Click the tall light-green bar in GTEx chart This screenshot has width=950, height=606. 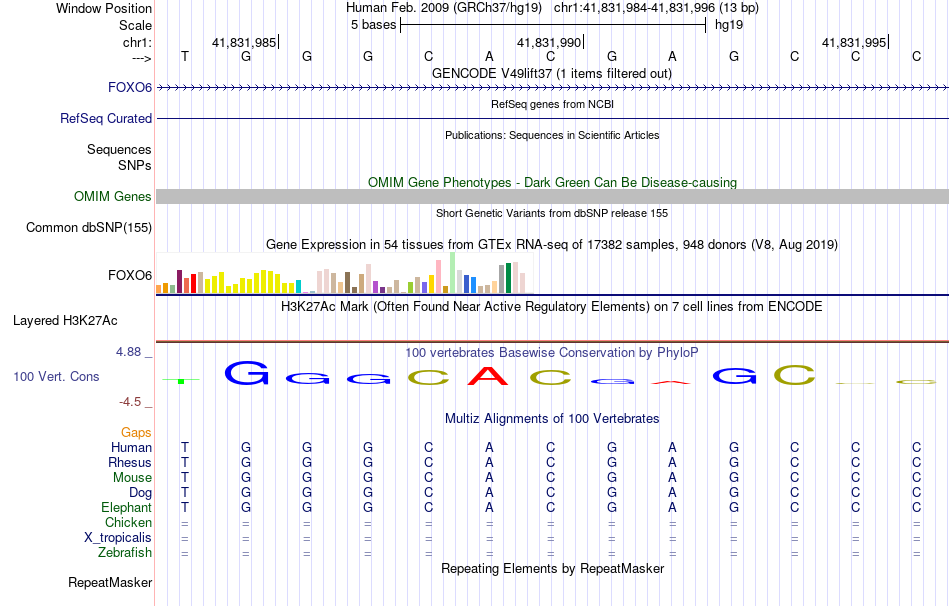click(453, 273)
